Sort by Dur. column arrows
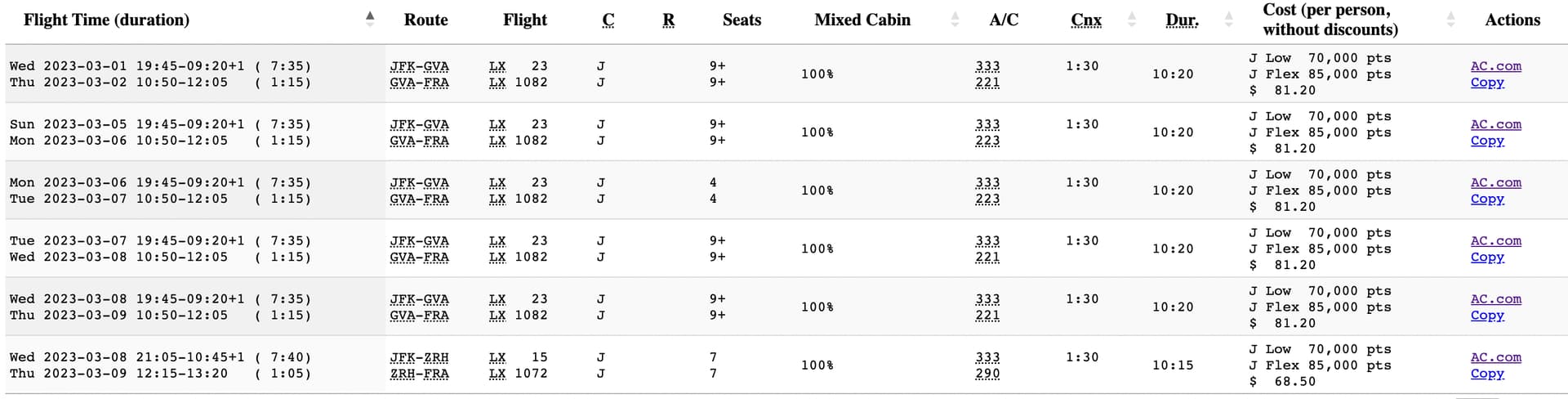This screenshot has width=1568, height=399. 1228,20
